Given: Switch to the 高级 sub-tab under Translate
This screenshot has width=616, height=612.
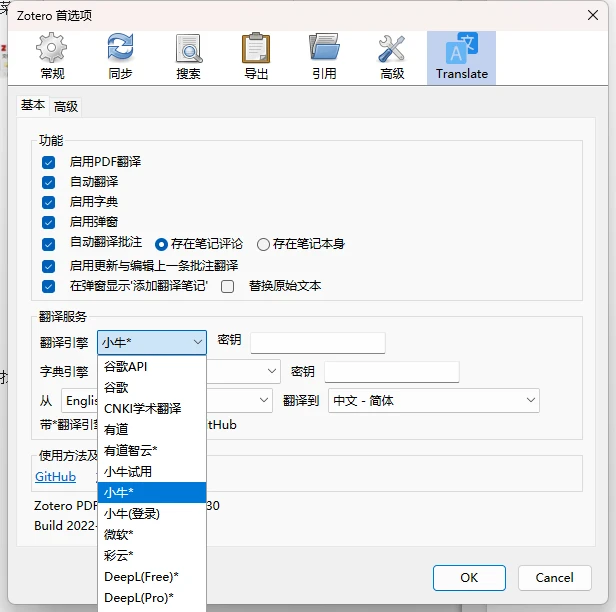Looking at the screenshot, I should 66,106.
